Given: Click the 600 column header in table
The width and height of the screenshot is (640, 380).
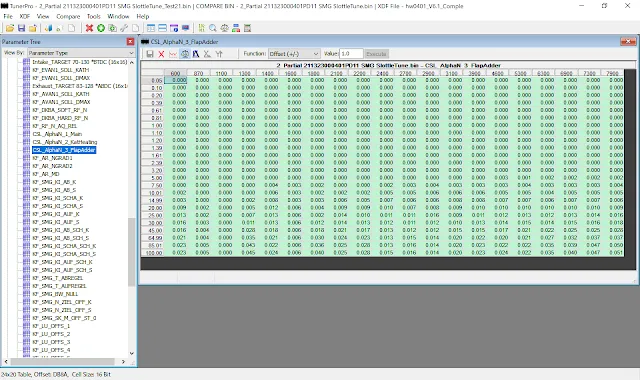Looking at the screenshot, I should (x=176, y=73).
